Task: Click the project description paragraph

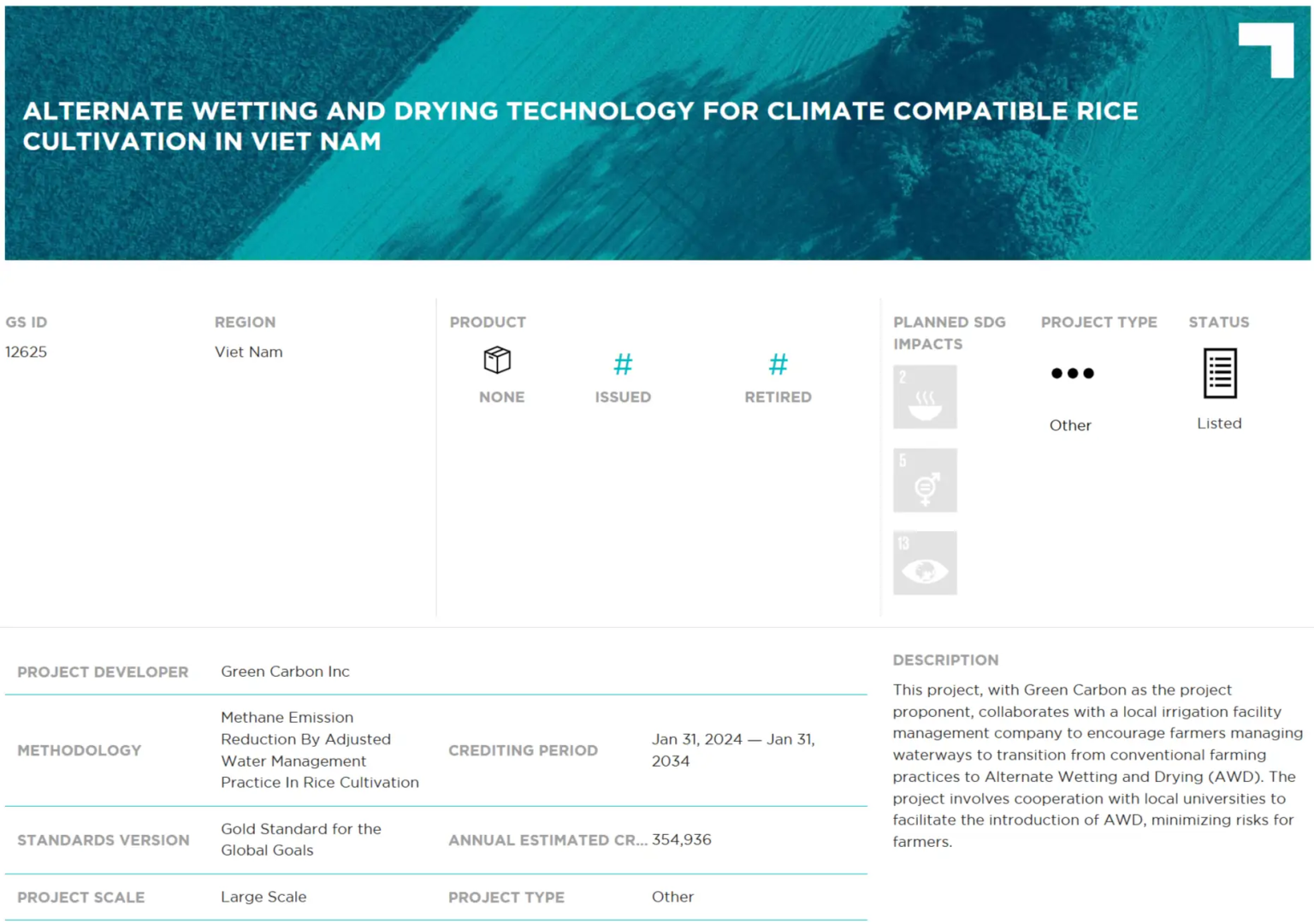Action: pyautogui.click(x=1097, y=766)
